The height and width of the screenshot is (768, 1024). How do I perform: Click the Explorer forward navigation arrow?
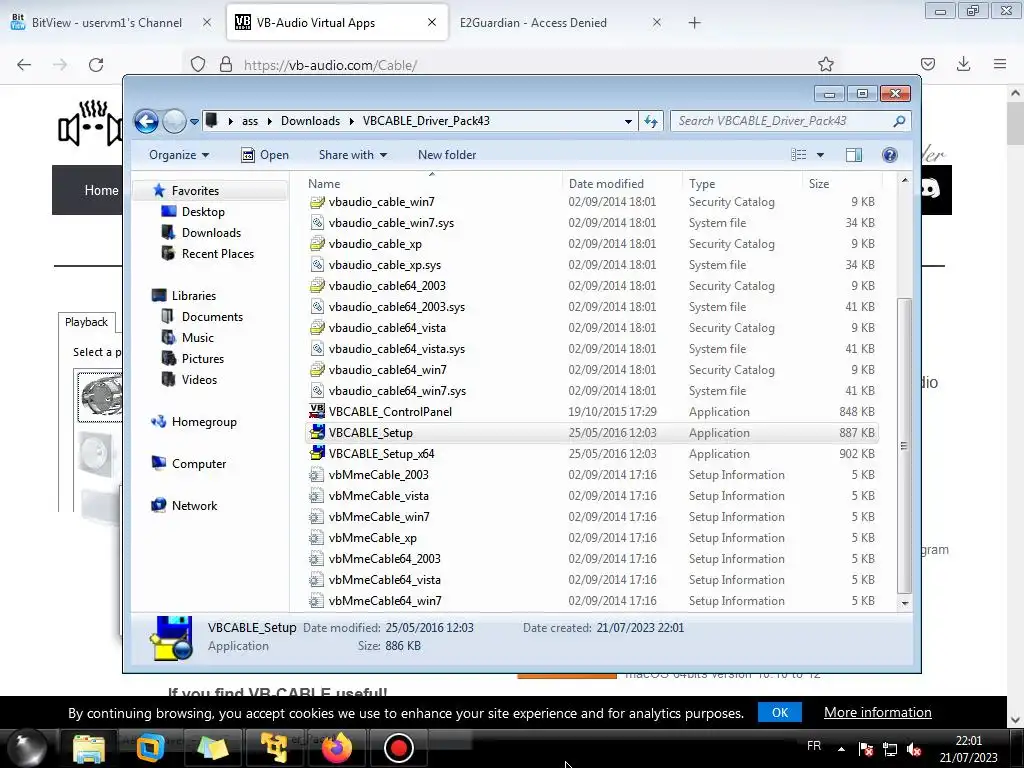click(174, 121)
